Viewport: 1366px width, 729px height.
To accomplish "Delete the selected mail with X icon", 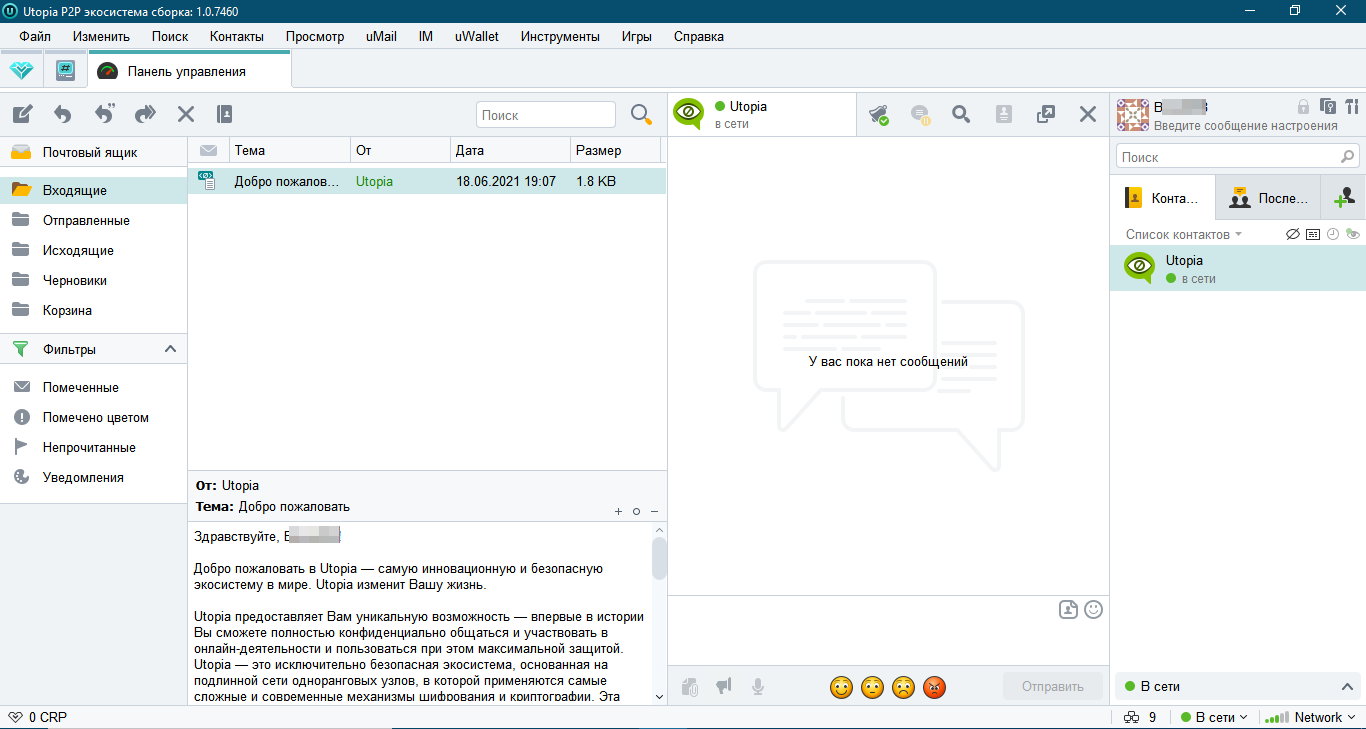I will [186, 114].
